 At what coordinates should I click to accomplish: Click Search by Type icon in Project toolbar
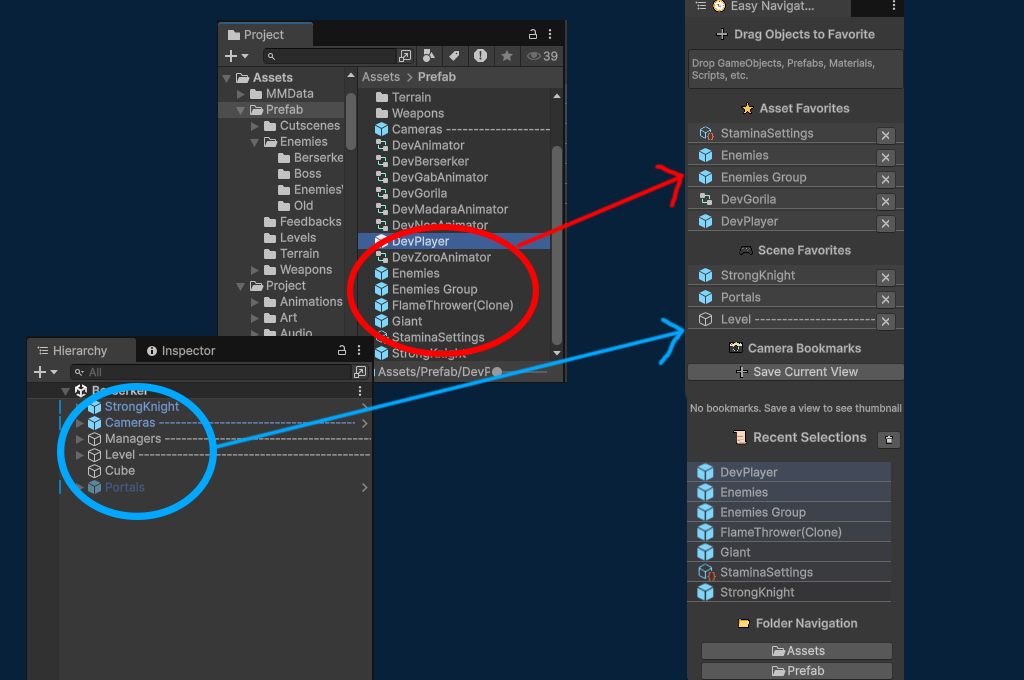(x=429, y=56)
